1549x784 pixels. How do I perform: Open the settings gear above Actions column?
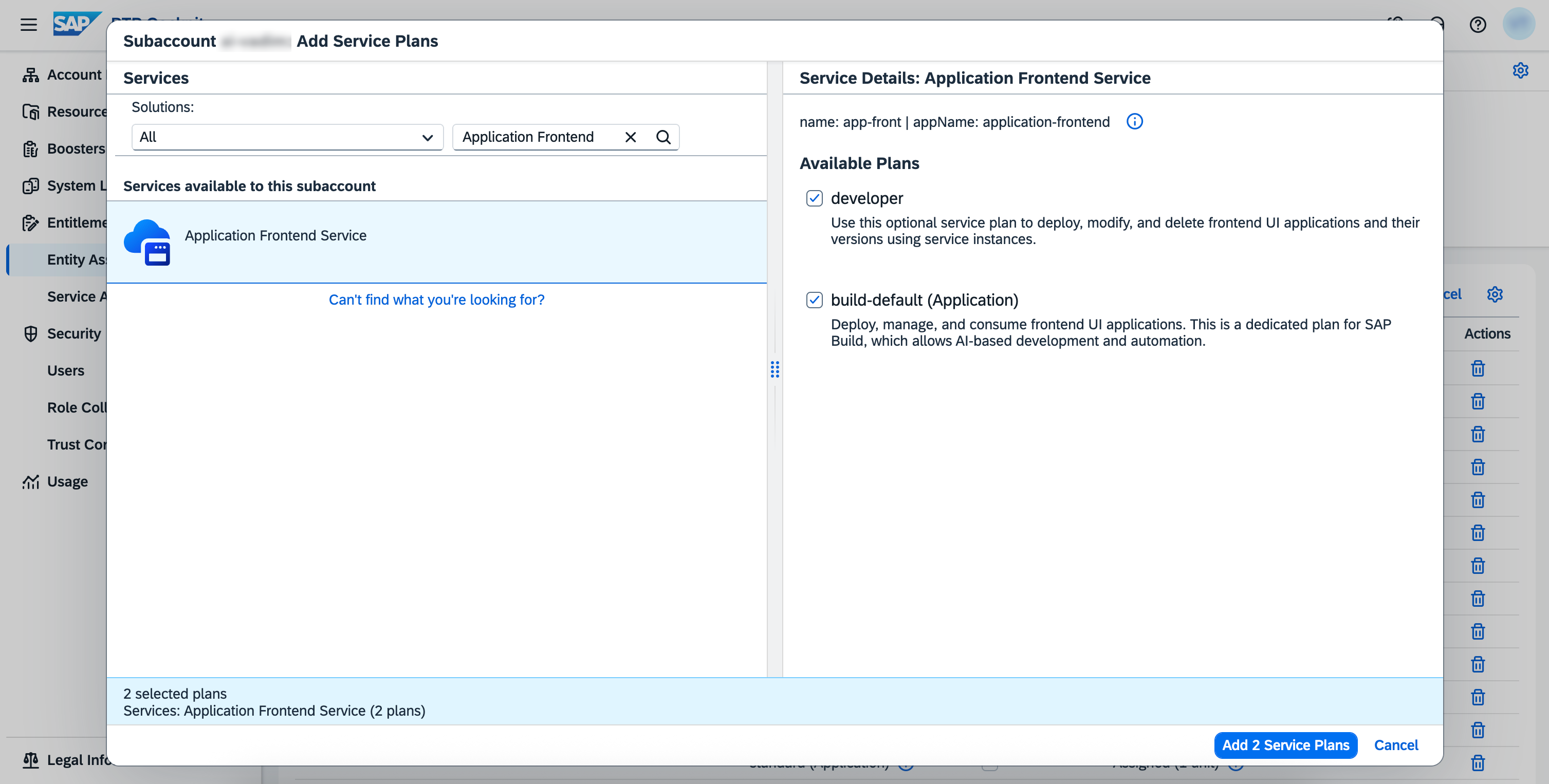[1496, 294]
